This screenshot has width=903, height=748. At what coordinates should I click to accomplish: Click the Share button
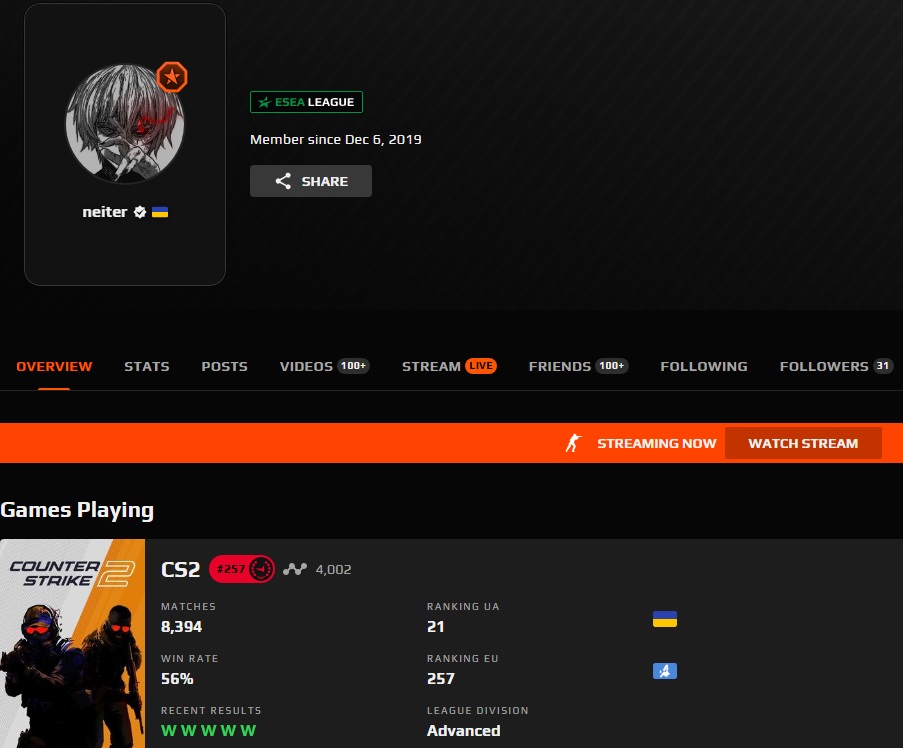(311, 181)
